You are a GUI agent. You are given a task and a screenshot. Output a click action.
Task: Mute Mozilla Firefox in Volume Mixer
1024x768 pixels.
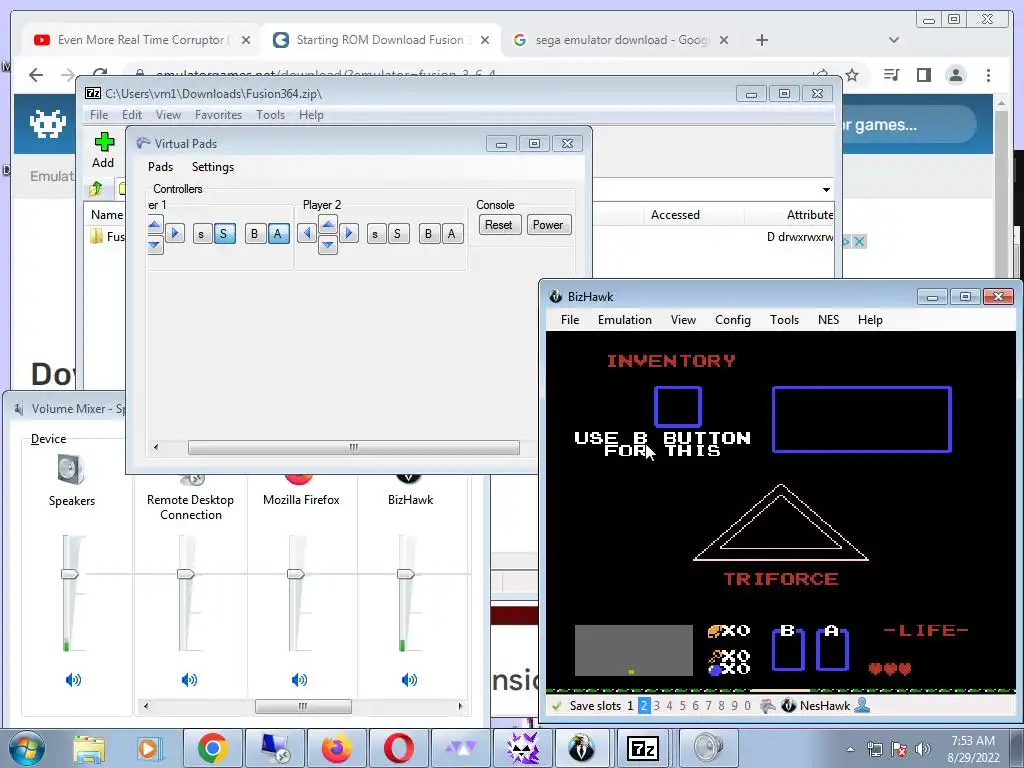[299, 680]
